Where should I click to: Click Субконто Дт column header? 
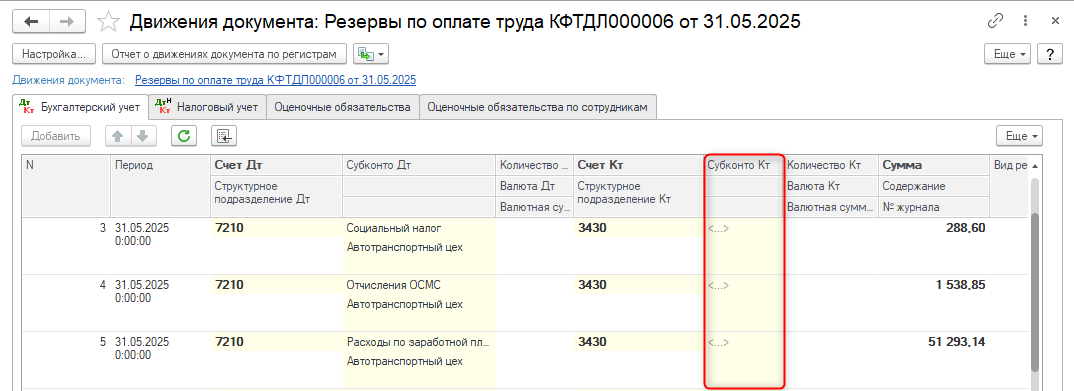pyautogui.click(x=418, y=165)
